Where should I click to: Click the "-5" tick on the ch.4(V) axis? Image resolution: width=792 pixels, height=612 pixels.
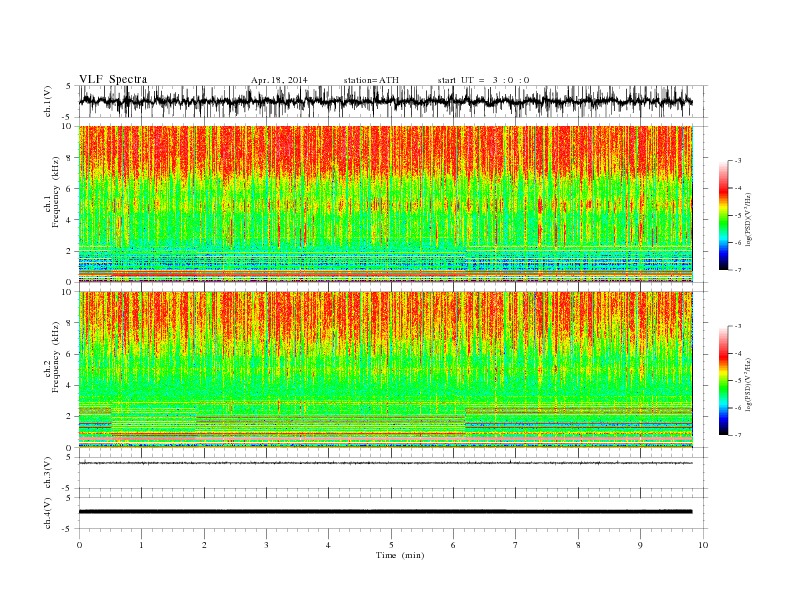pos(68,529)
